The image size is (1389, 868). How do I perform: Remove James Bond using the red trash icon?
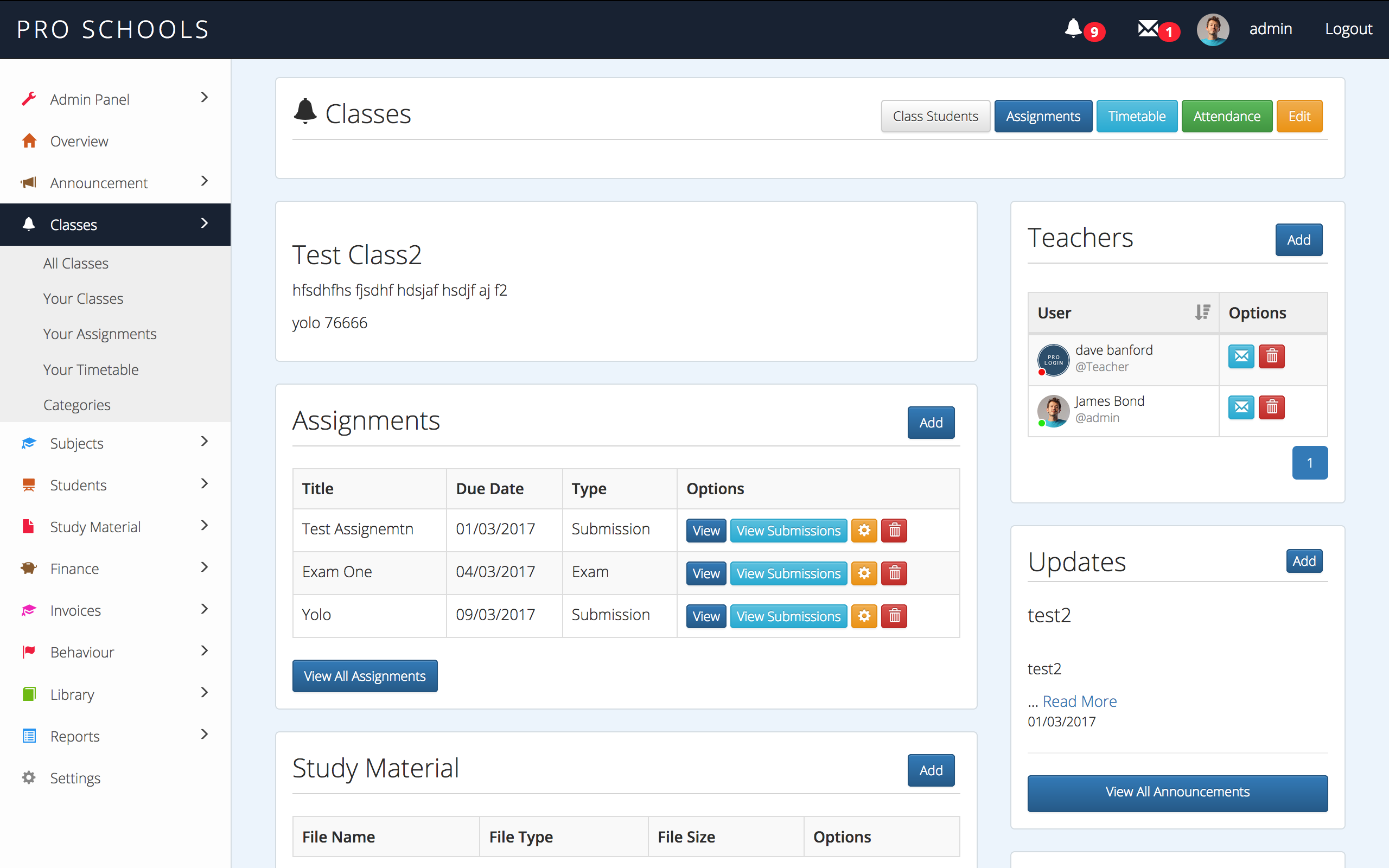coord(1272,407)
